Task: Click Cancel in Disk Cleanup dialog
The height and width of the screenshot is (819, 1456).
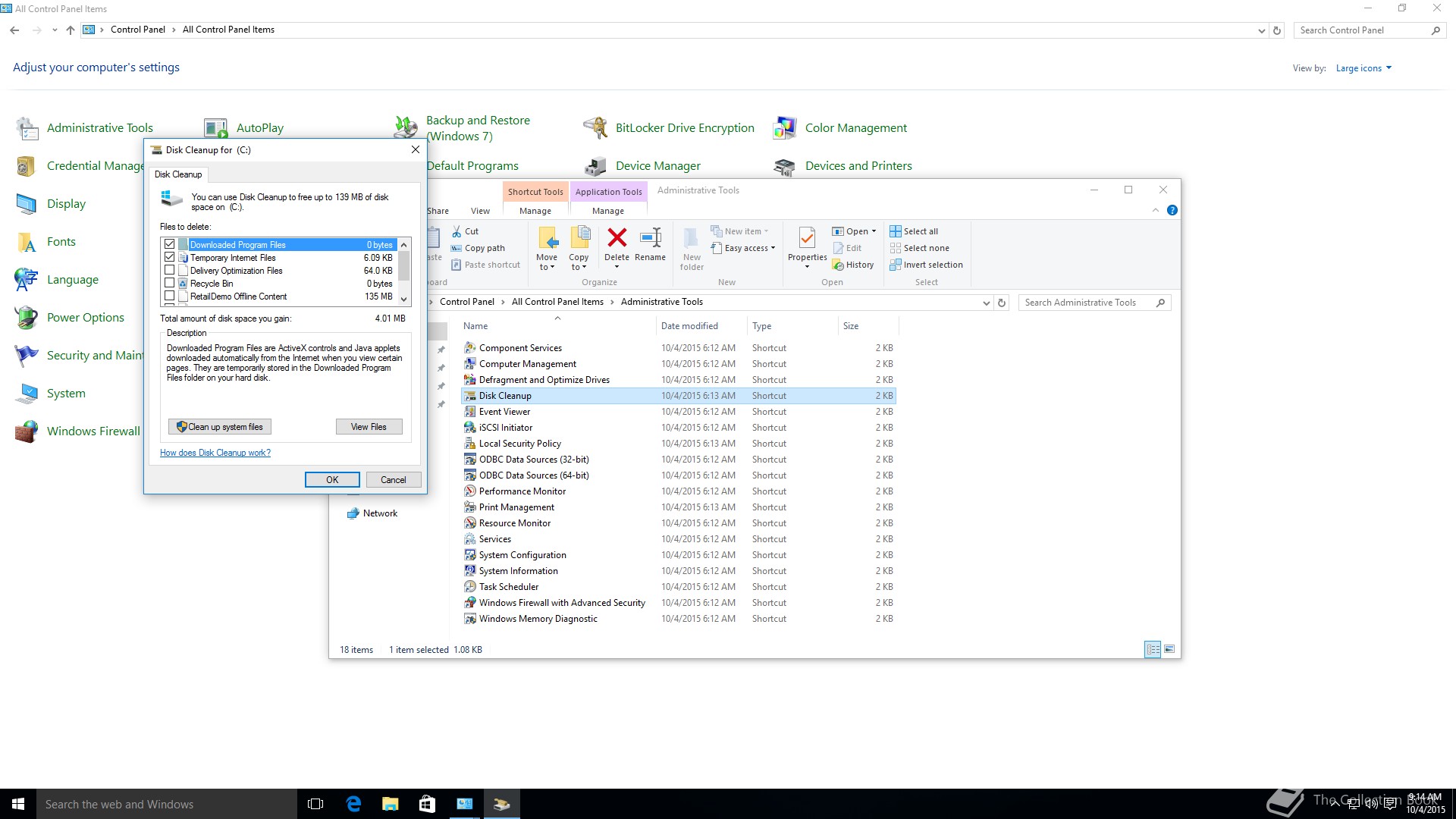Action: point(394,479)
